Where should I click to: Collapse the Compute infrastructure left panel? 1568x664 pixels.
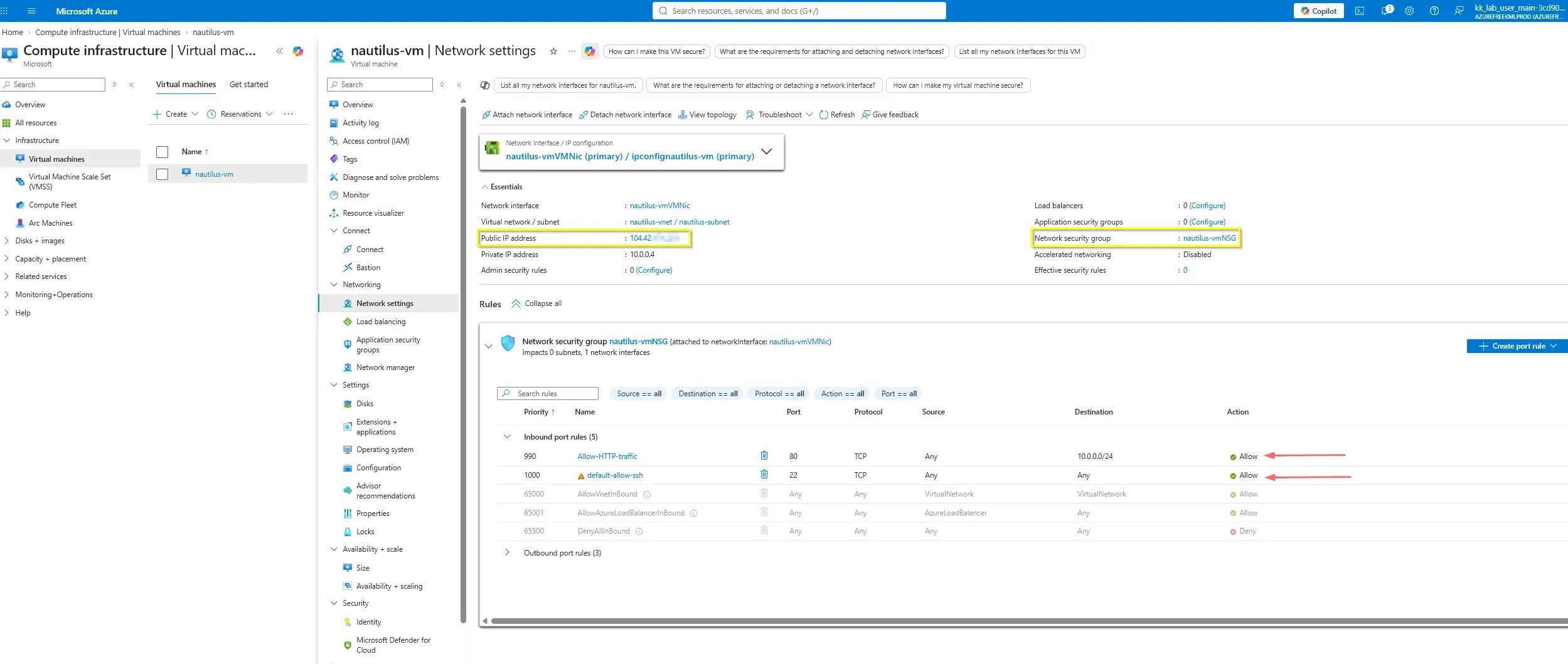coord(279,51)
